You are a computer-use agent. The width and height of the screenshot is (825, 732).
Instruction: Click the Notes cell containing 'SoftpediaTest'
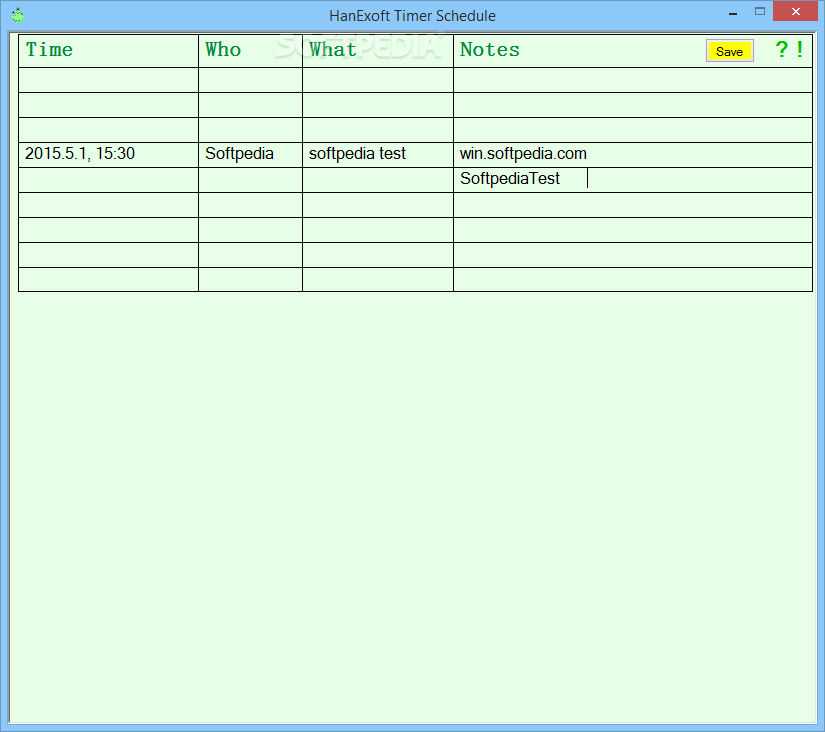pos(633,179)
